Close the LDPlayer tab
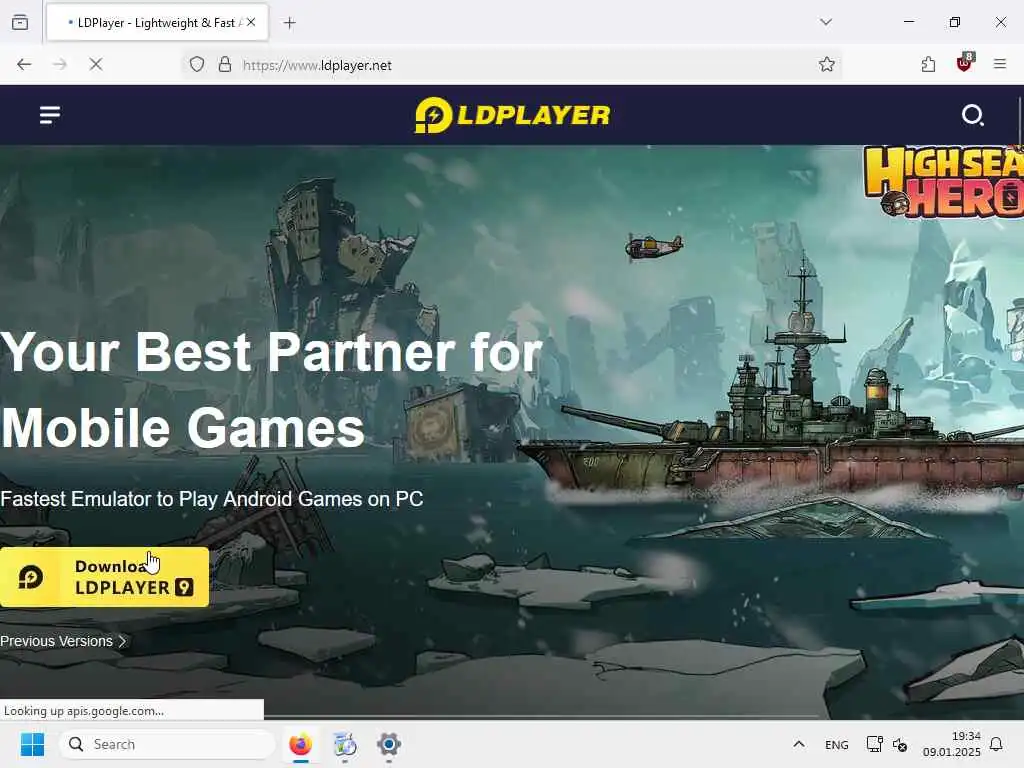Viewport: 1024px width, 768px height. click(x=251, y=22)
